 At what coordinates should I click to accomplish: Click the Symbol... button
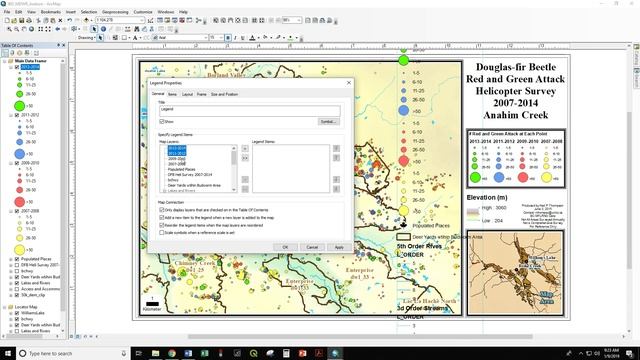328,122
